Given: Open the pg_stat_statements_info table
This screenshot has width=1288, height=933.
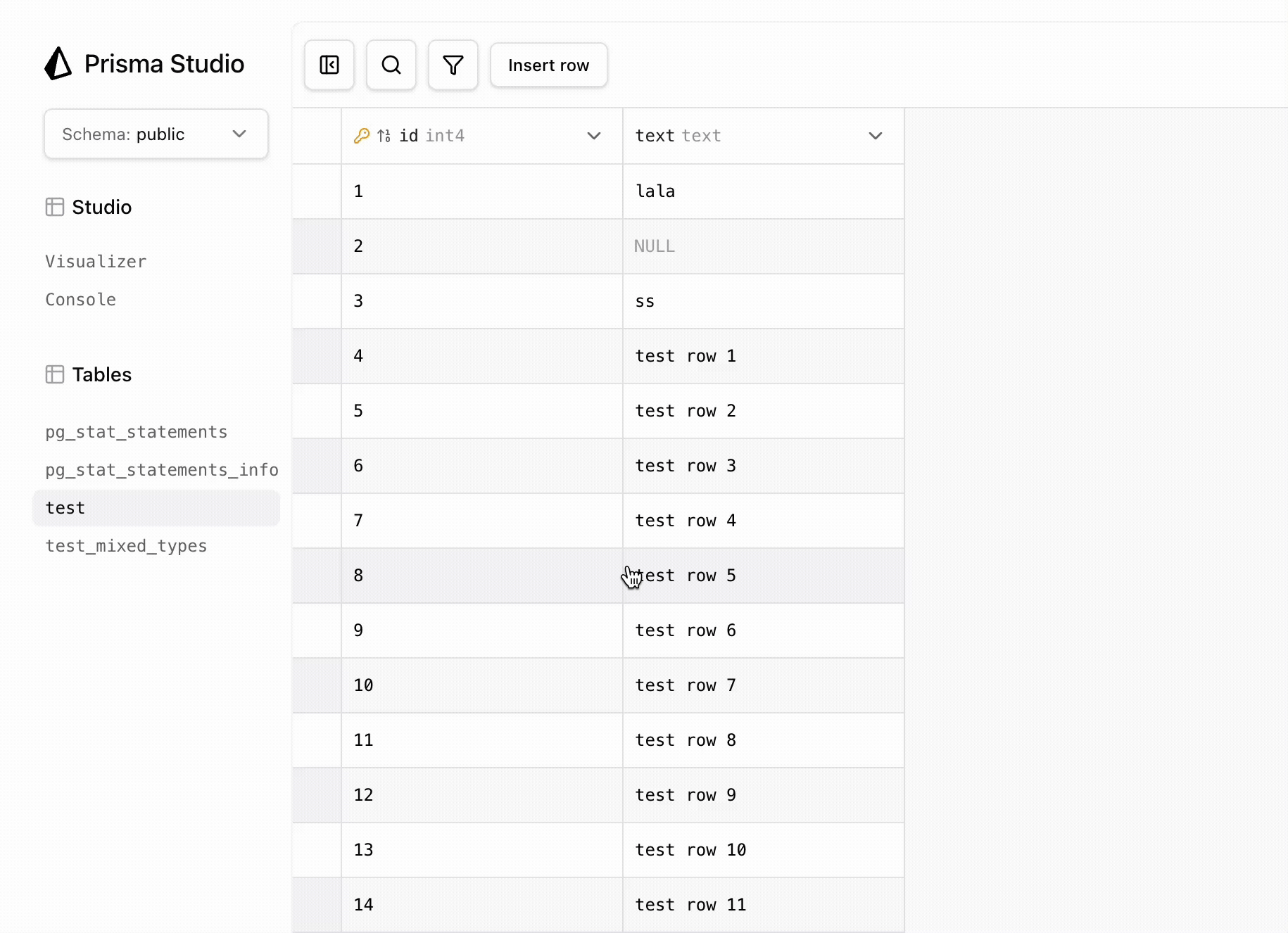Looking at the screenshot, I should click(x=161, y=469).
